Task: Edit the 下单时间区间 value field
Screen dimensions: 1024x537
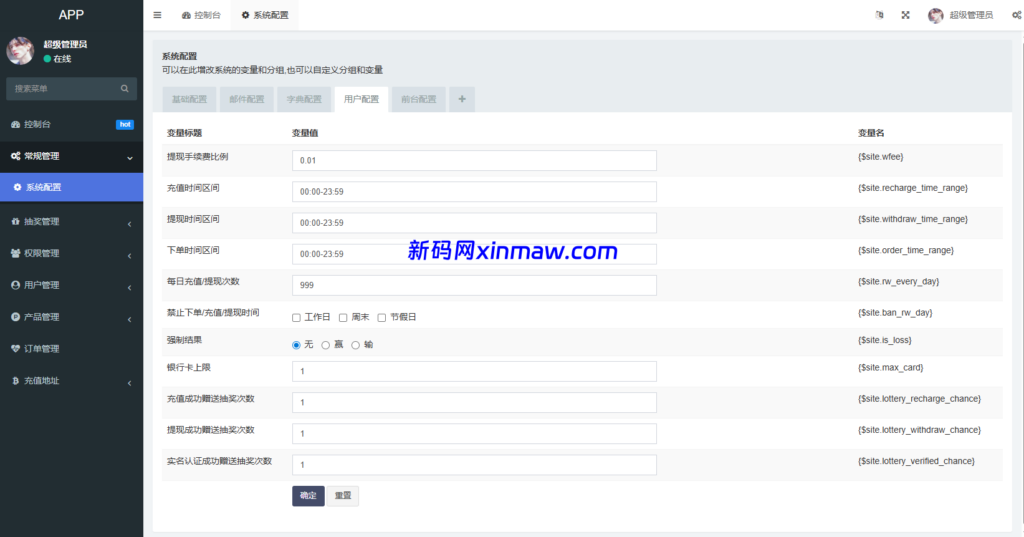Action: (474, 254)
